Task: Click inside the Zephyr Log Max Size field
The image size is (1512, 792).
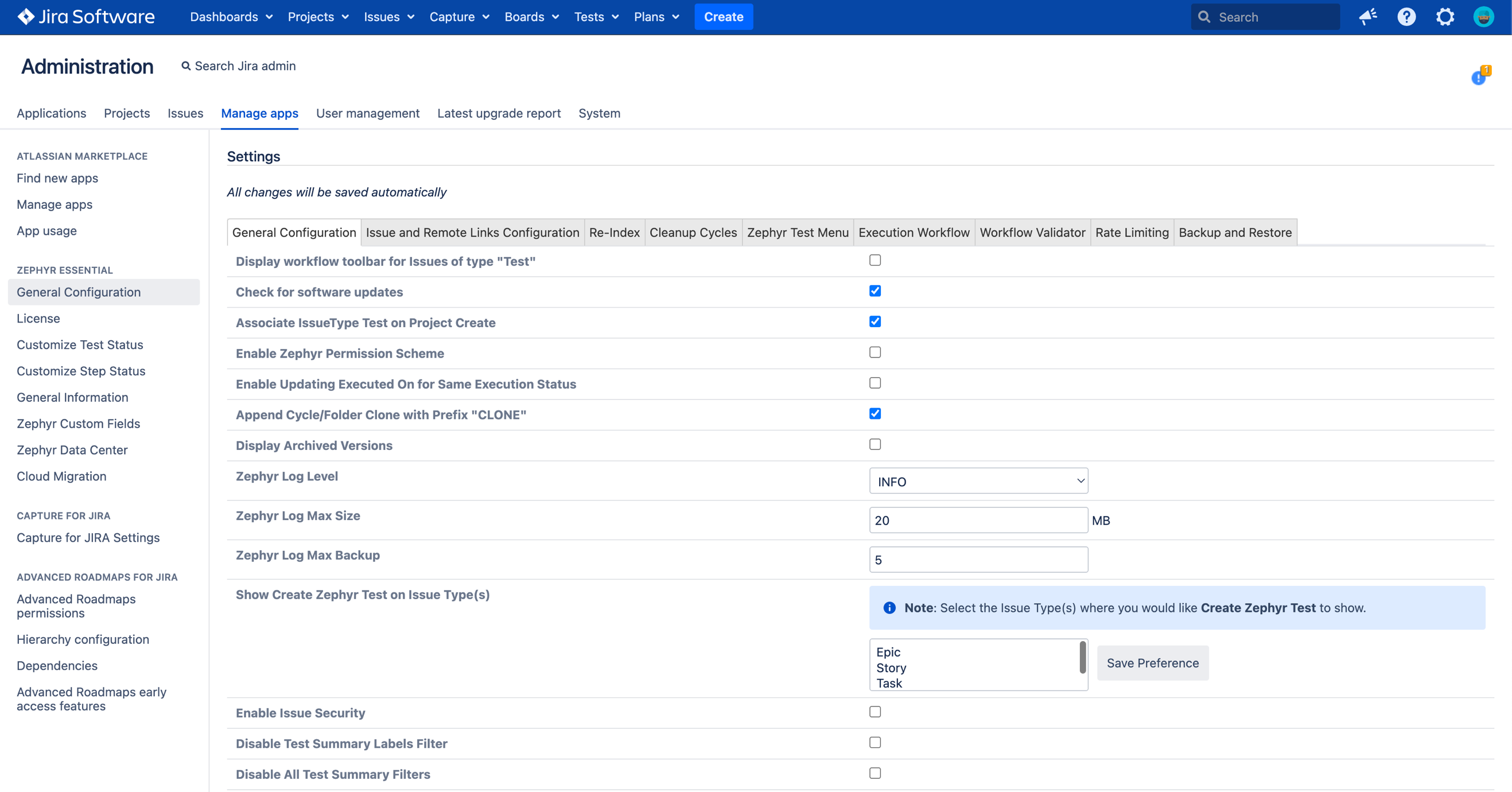Action: coord(978,519)
